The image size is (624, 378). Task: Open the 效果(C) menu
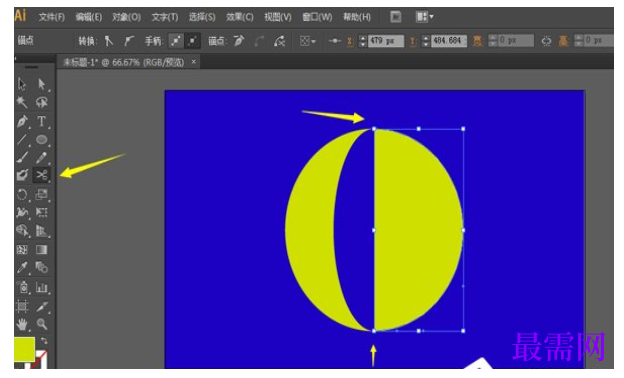point(240,17)
